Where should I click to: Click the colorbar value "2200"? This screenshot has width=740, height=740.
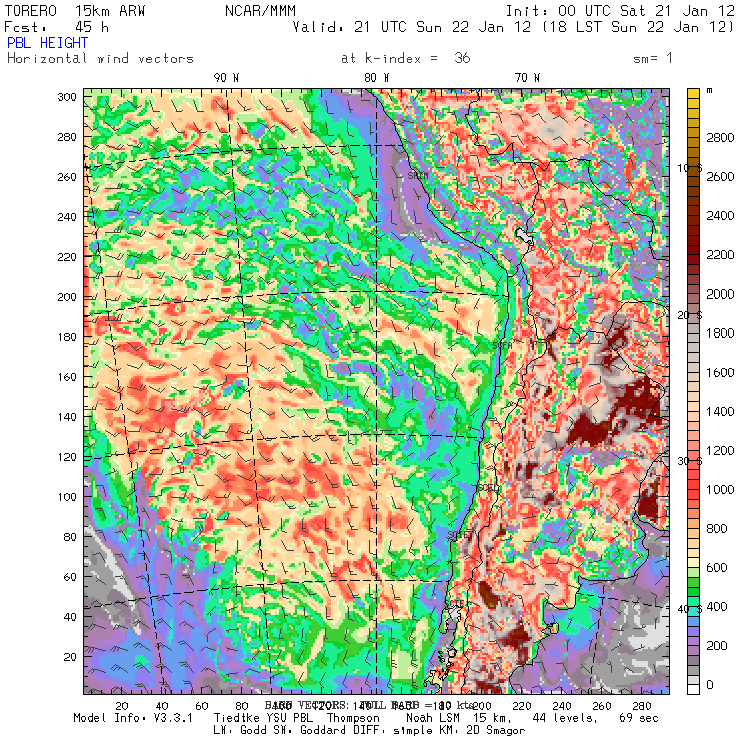[720, 255]
